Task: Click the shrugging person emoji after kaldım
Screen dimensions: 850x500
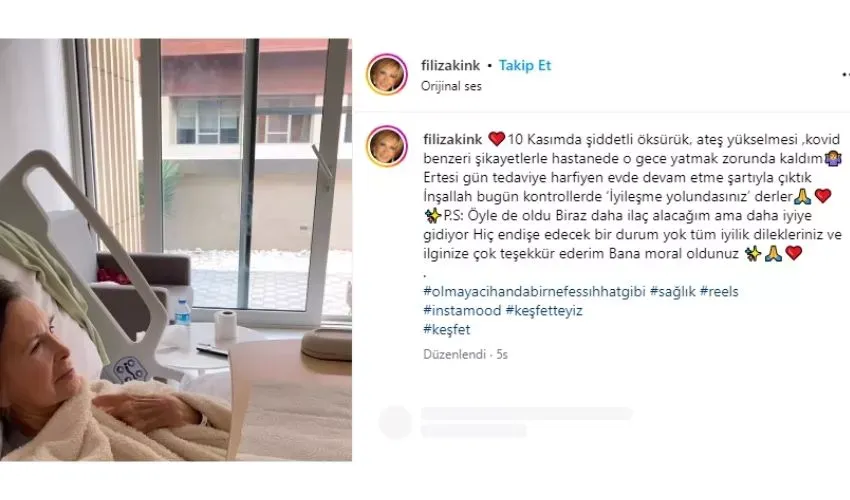Action: pos(833,158)
